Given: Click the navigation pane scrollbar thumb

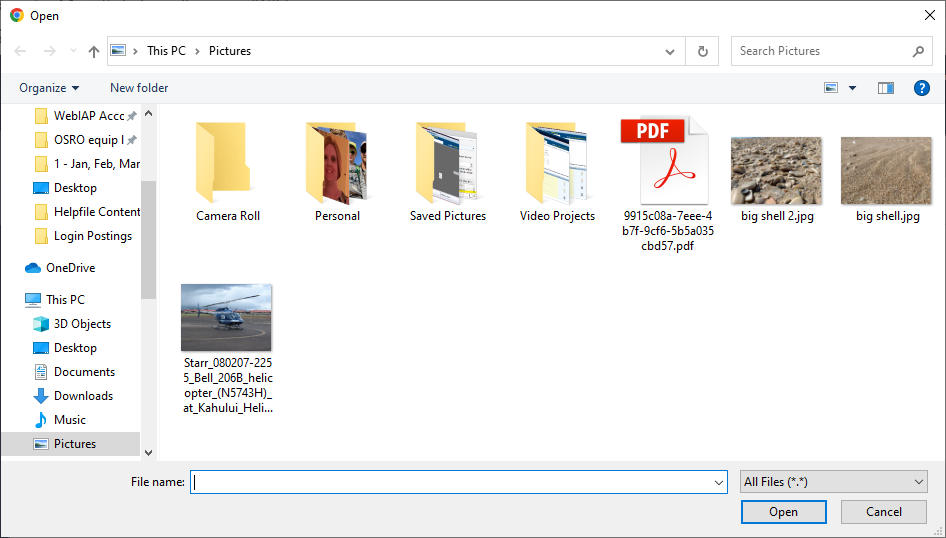Looking at the screenshot, I should [x=149, y=240].
